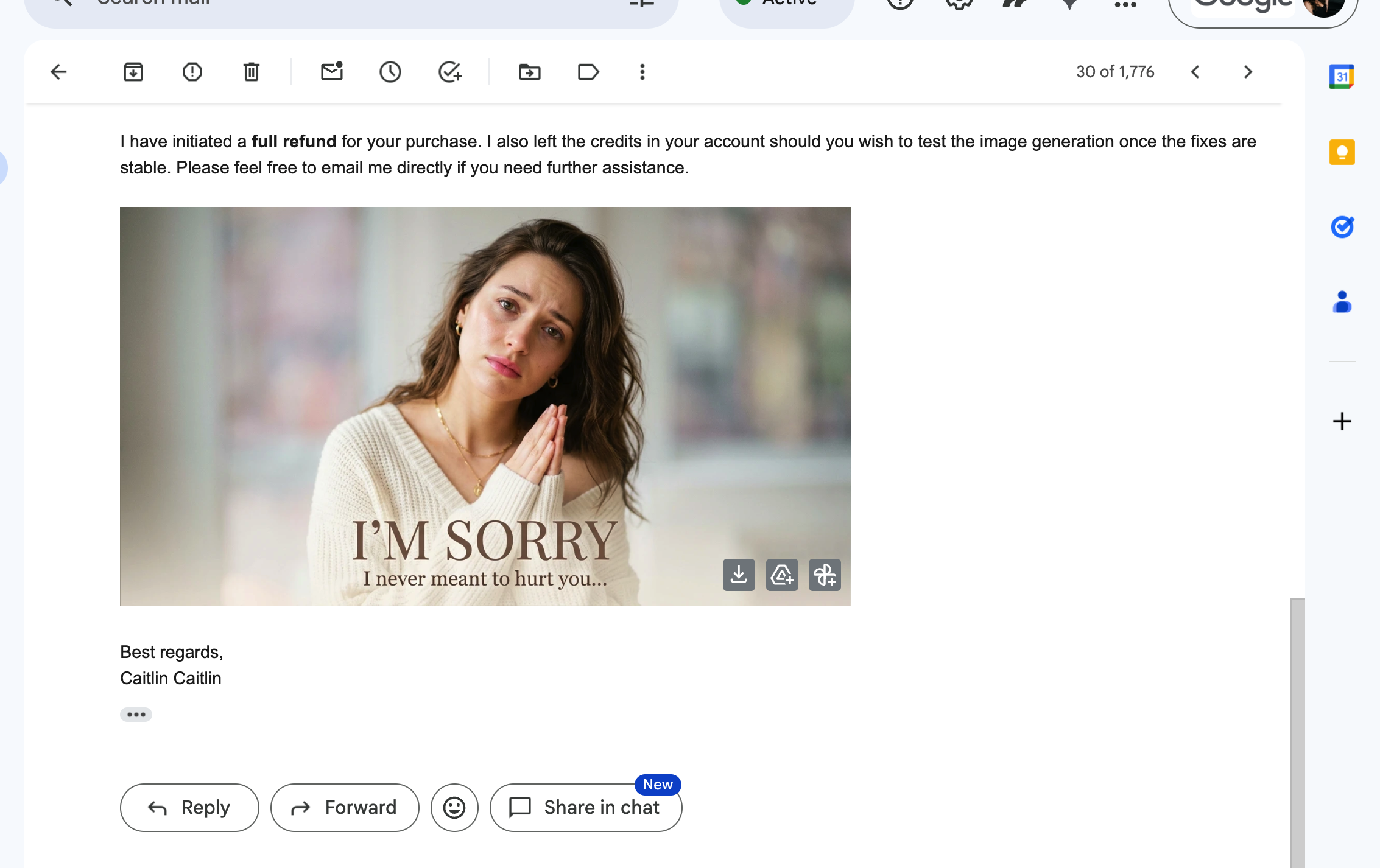This screenshot has height=868, width=1380.
Task: Go back to the inbox list
Action: coord(58,72)
